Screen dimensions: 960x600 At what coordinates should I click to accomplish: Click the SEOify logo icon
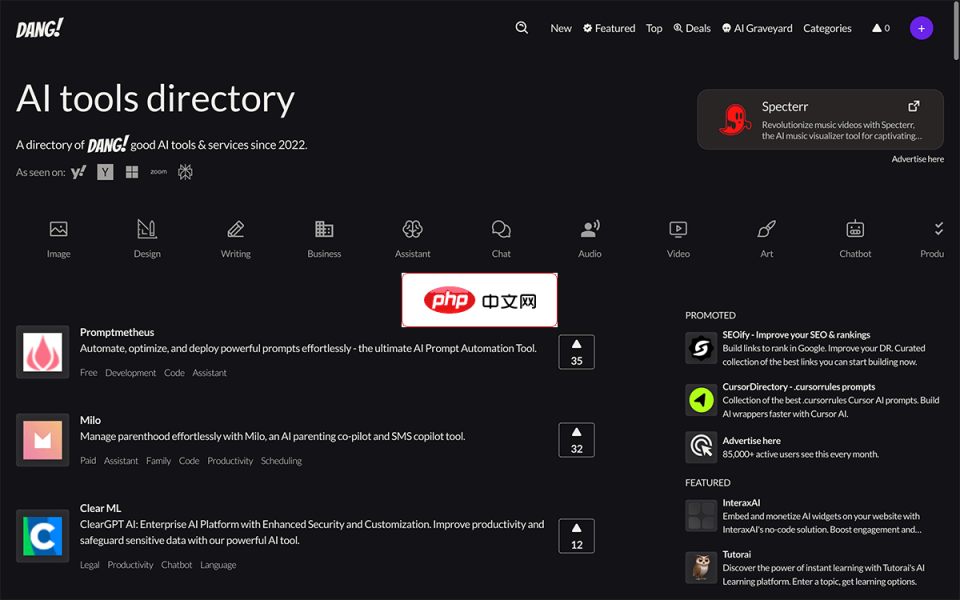click(701, 348)
